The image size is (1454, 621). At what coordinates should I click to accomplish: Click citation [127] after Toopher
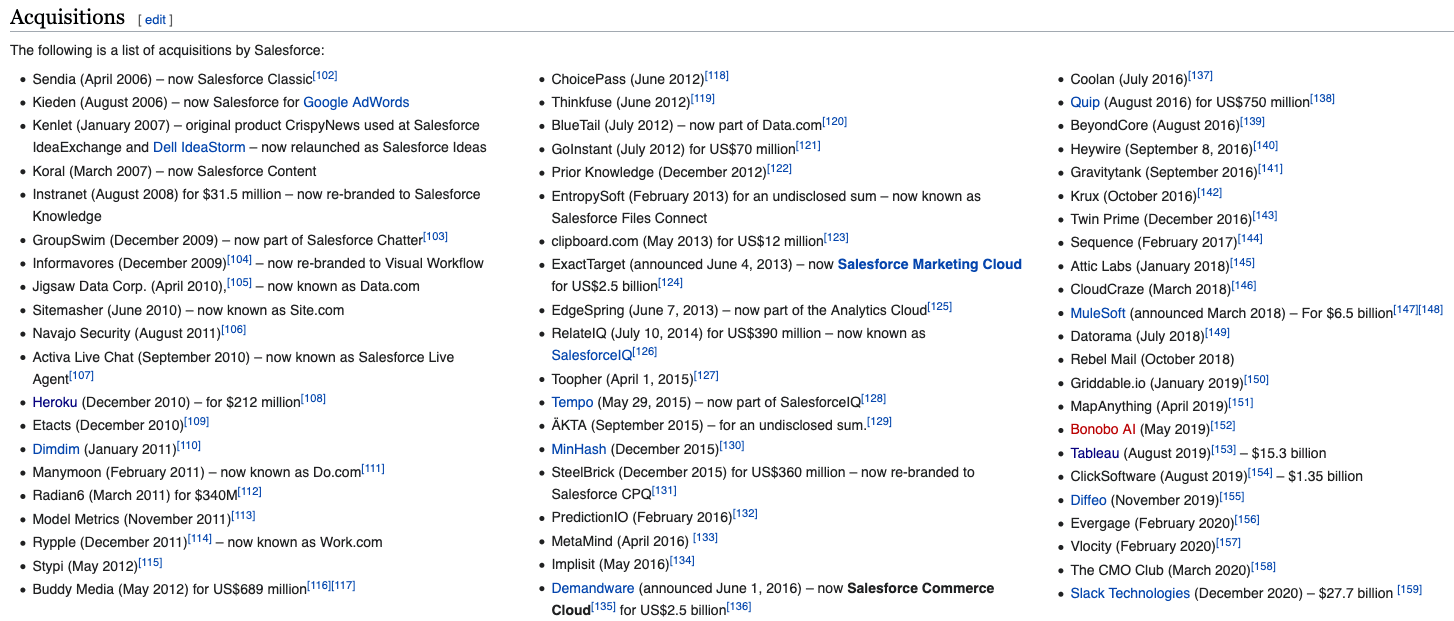(x=706, y=375)
